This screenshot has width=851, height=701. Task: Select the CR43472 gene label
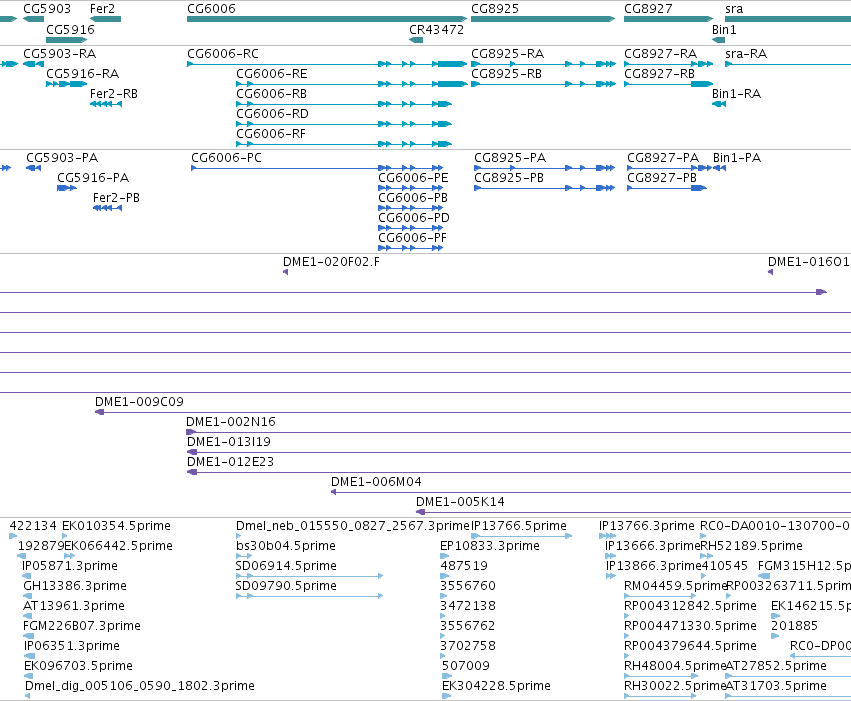[x=436, y=29]
